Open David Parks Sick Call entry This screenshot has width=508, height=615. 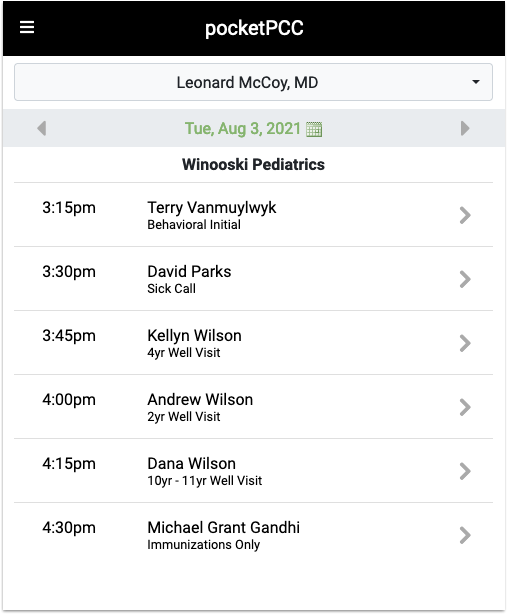coord(253,279)
